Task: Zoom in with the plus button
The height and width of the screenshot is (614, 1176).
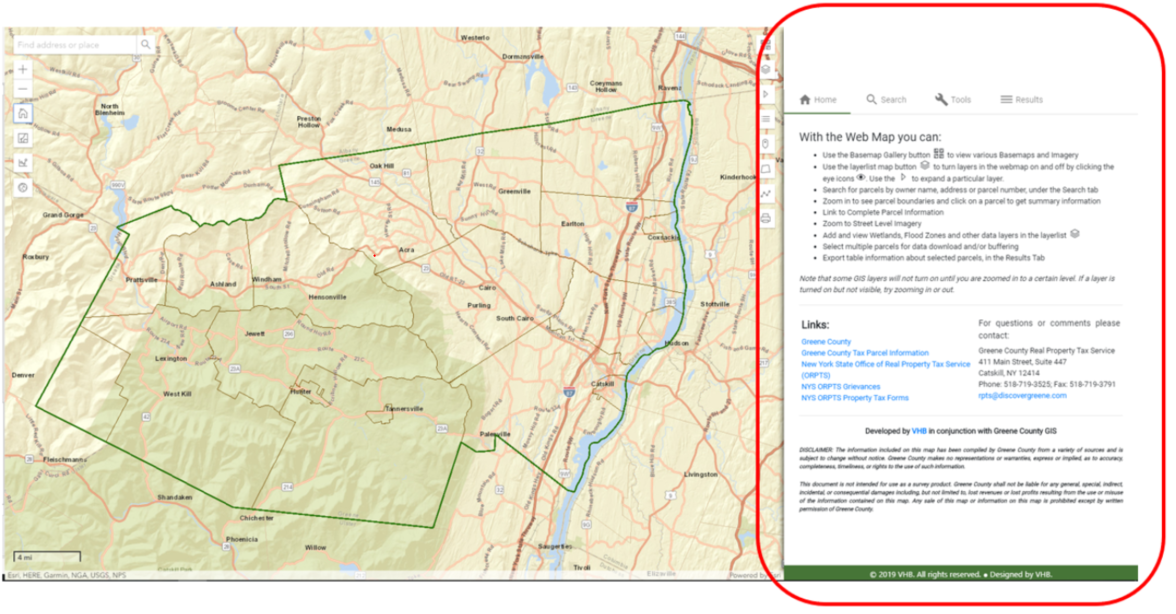Action: pyautogui.click(x=23, y=70)
